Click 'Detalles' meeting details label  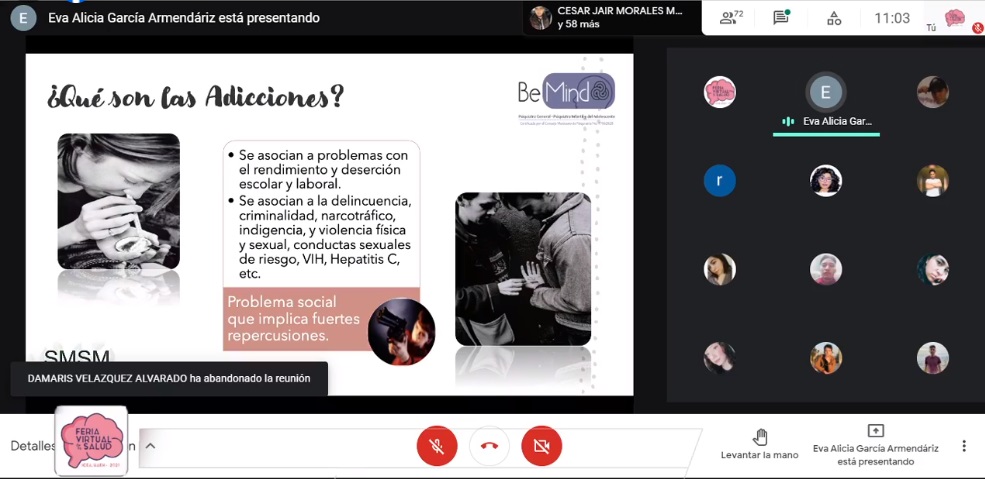(32, 446)
